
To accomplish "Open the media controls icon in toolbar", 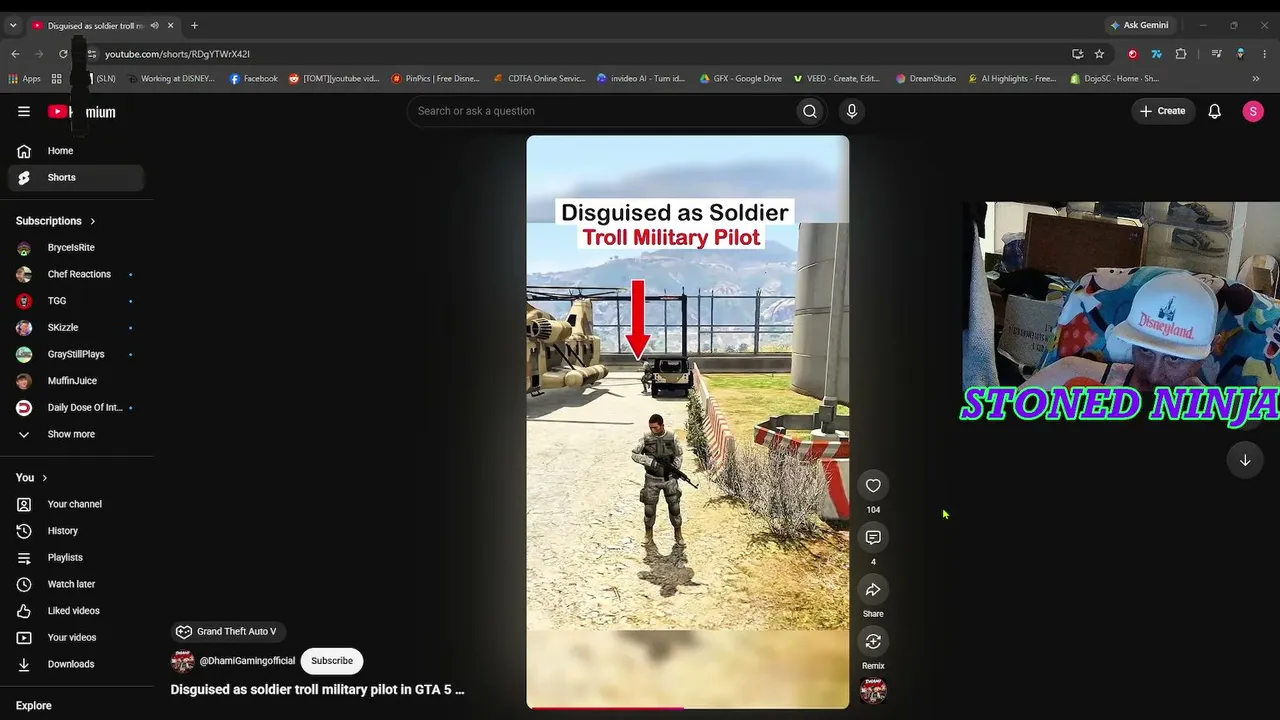I will (1216, 54).
